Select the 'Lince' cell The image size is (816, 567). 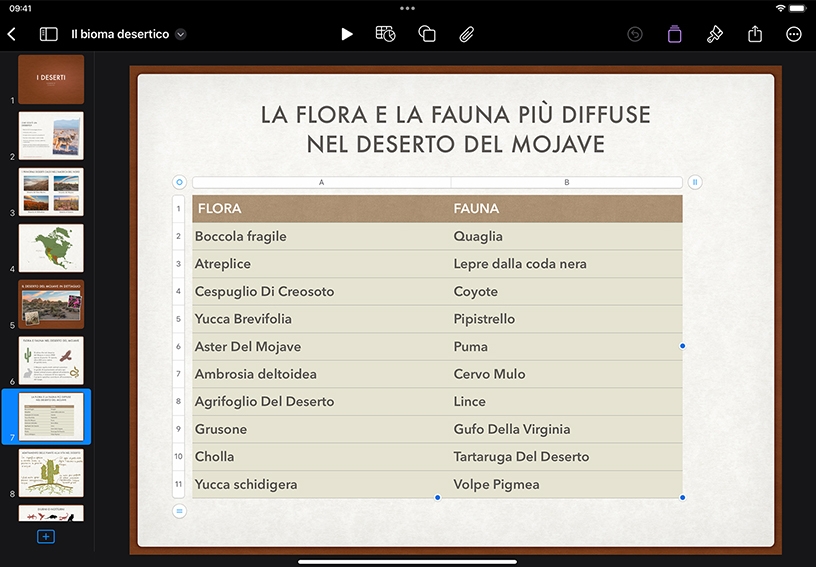tap(567, 402)
